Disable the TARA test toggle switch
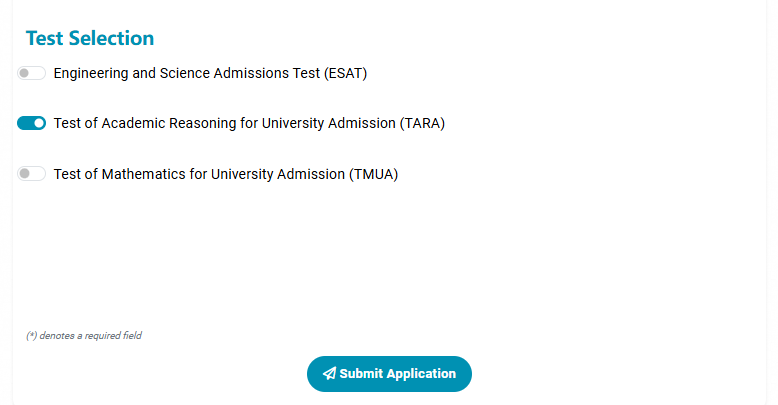This screenshot has height=405, width=778. [31, 123]
